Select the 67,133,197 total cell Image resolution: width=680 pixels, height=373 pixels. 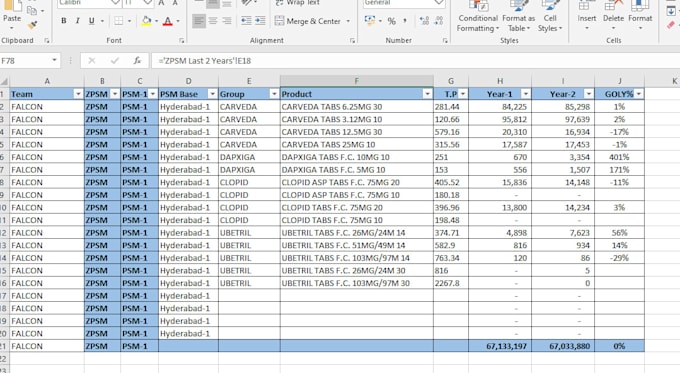click(x=500, y=346)
